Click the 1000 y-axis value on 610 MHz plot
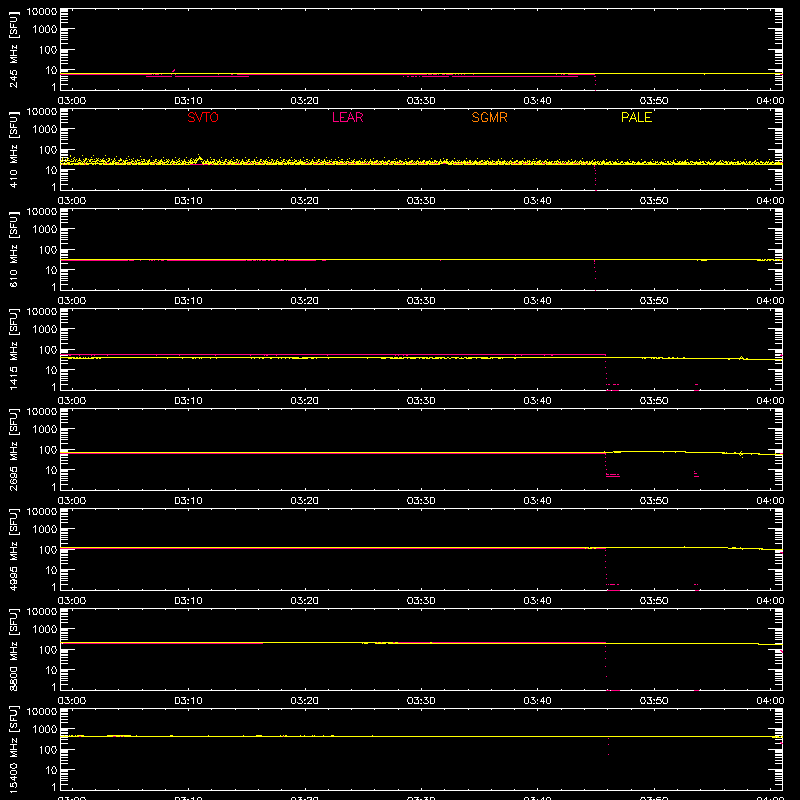The image size is (800, 800). 45,230
